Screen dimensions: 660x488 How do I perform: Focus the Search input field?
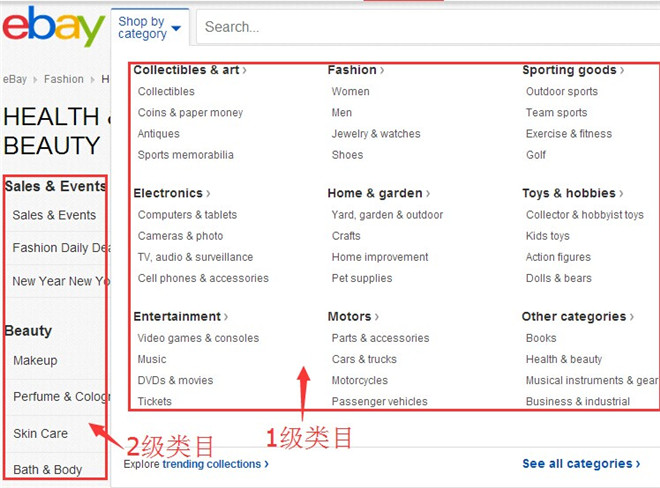click(428, 27)
